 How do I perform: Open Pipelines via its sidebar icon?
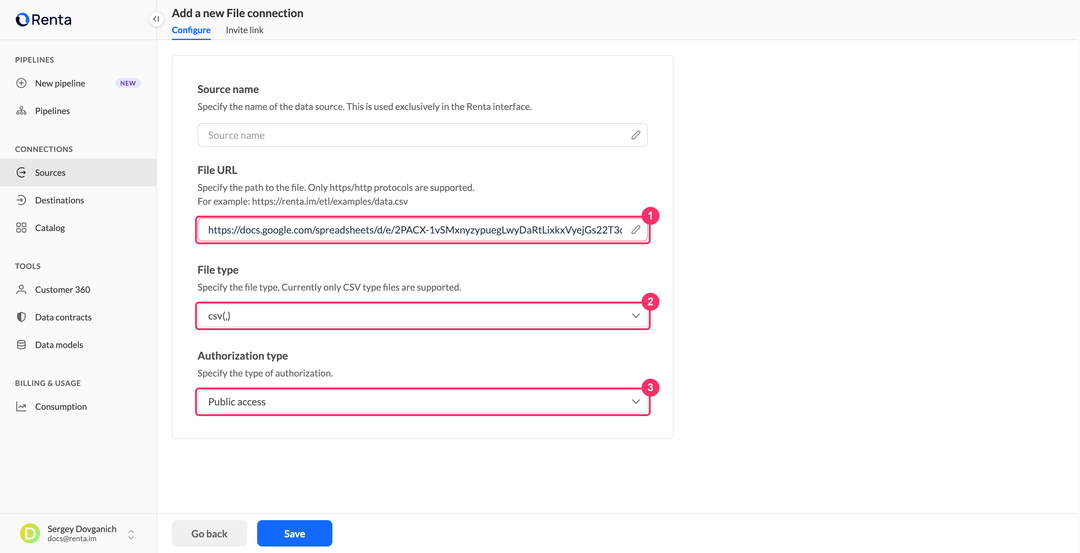tap(21, 111)
